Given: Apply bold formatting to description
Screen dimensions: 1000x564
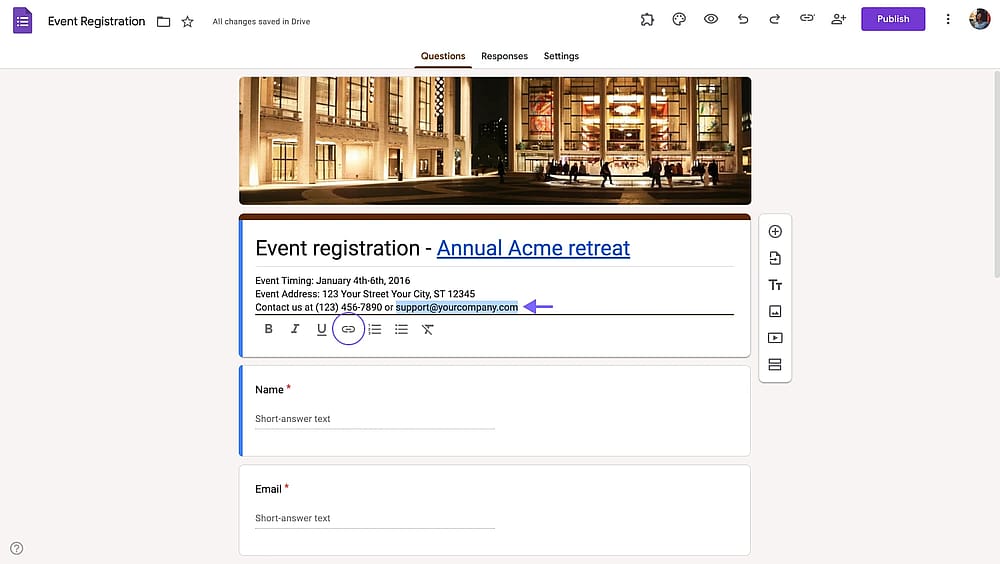Looking at the screenshot, I should click(268, 329).
